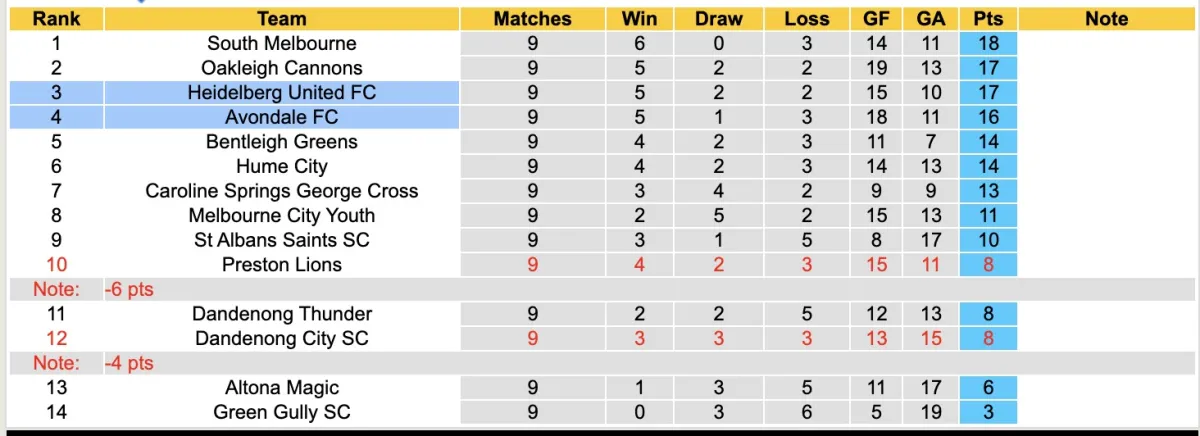Image resolution: width=1200 pixels, height=436 pixels.
Task: Click the Matches column header
Action: (532, 19)
